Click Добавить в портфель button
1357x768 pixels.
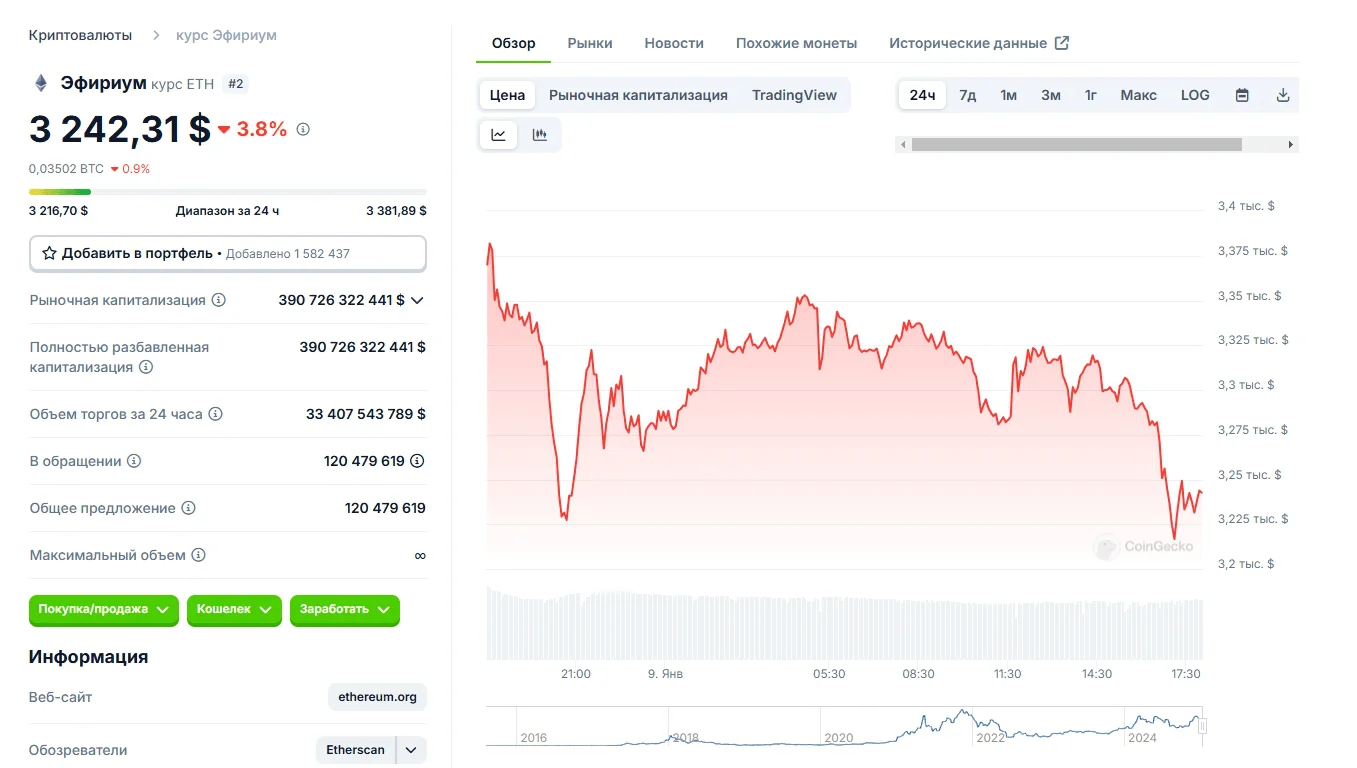pyautogui.click(x=227, y=254)
